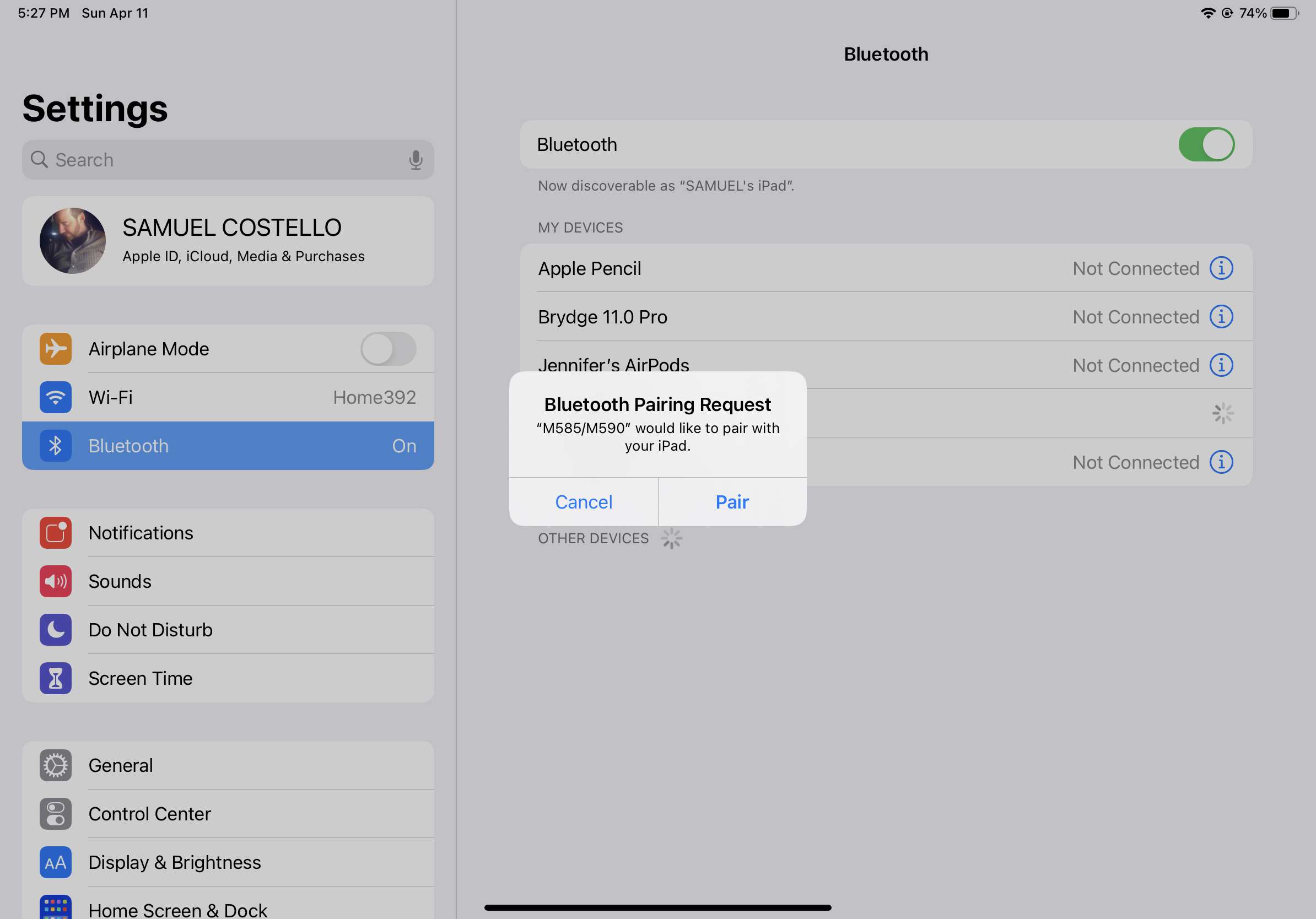Tap Settings search input field
Screen dimensions: 1316x919
228,159
